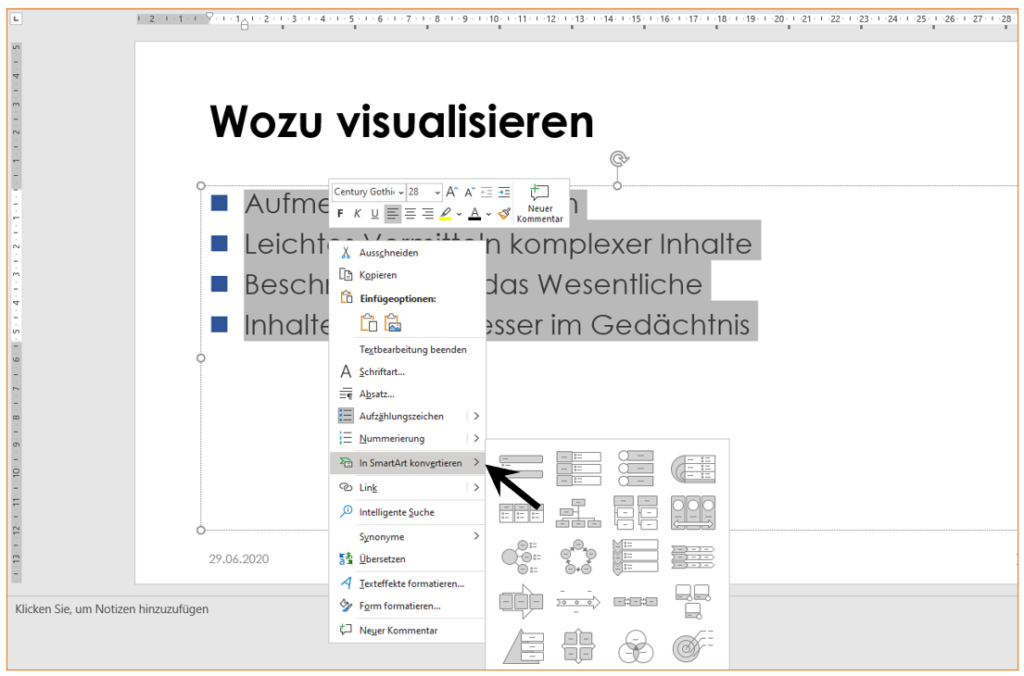1024x676 pixels.
Task: Open Absatz... from context menu
Action: click(408, 394)
